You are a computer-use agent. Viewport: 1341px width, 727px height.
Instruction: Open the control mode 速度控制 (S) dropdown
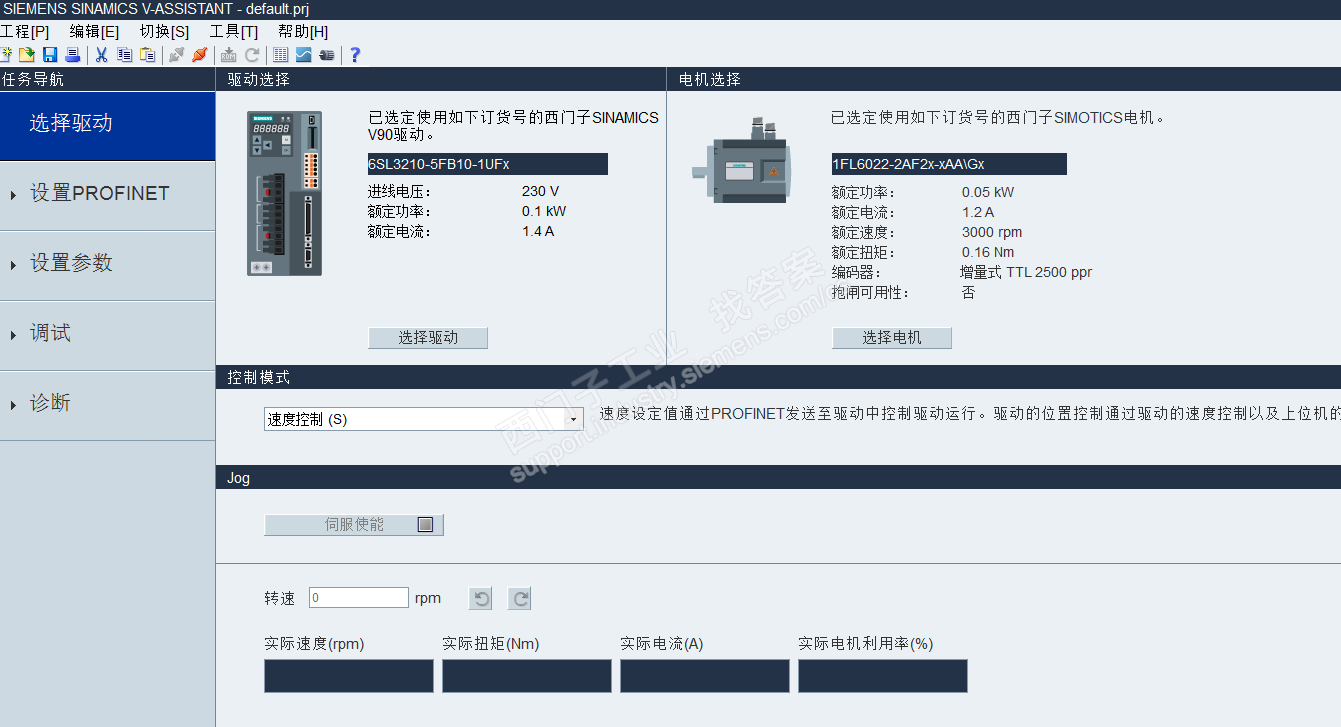[x=424, y=419]
